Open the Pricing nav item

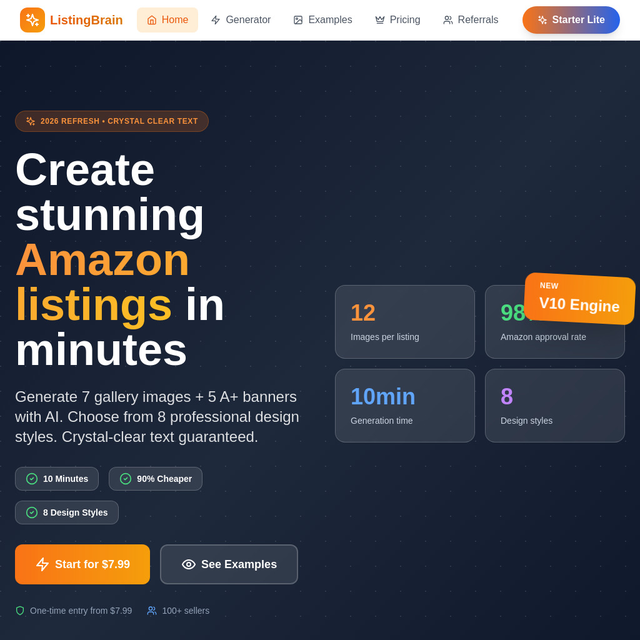coord(398,20)
